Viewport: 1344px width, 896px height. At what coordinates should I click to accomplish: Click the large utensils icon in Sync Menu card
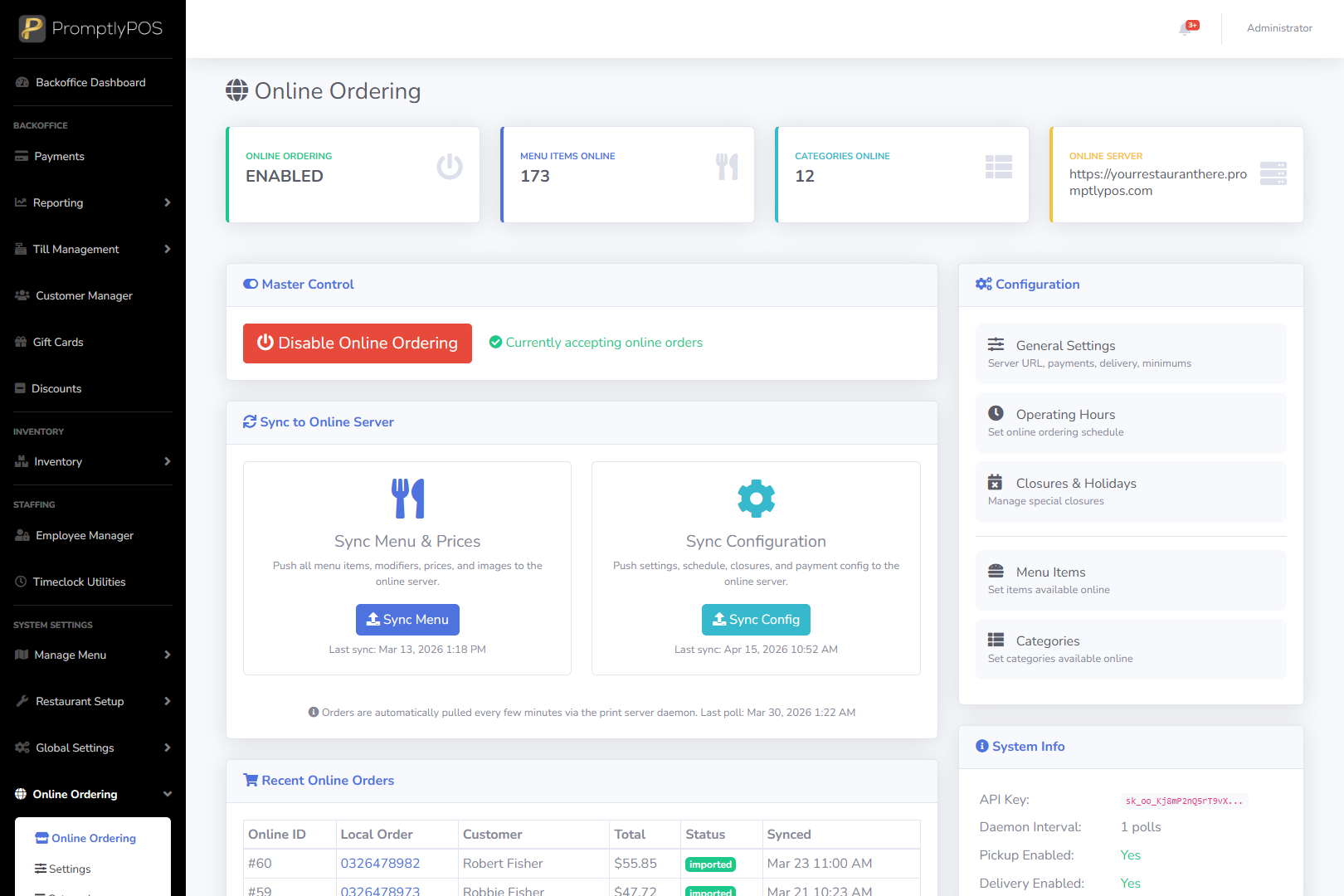tap(407, 498)
